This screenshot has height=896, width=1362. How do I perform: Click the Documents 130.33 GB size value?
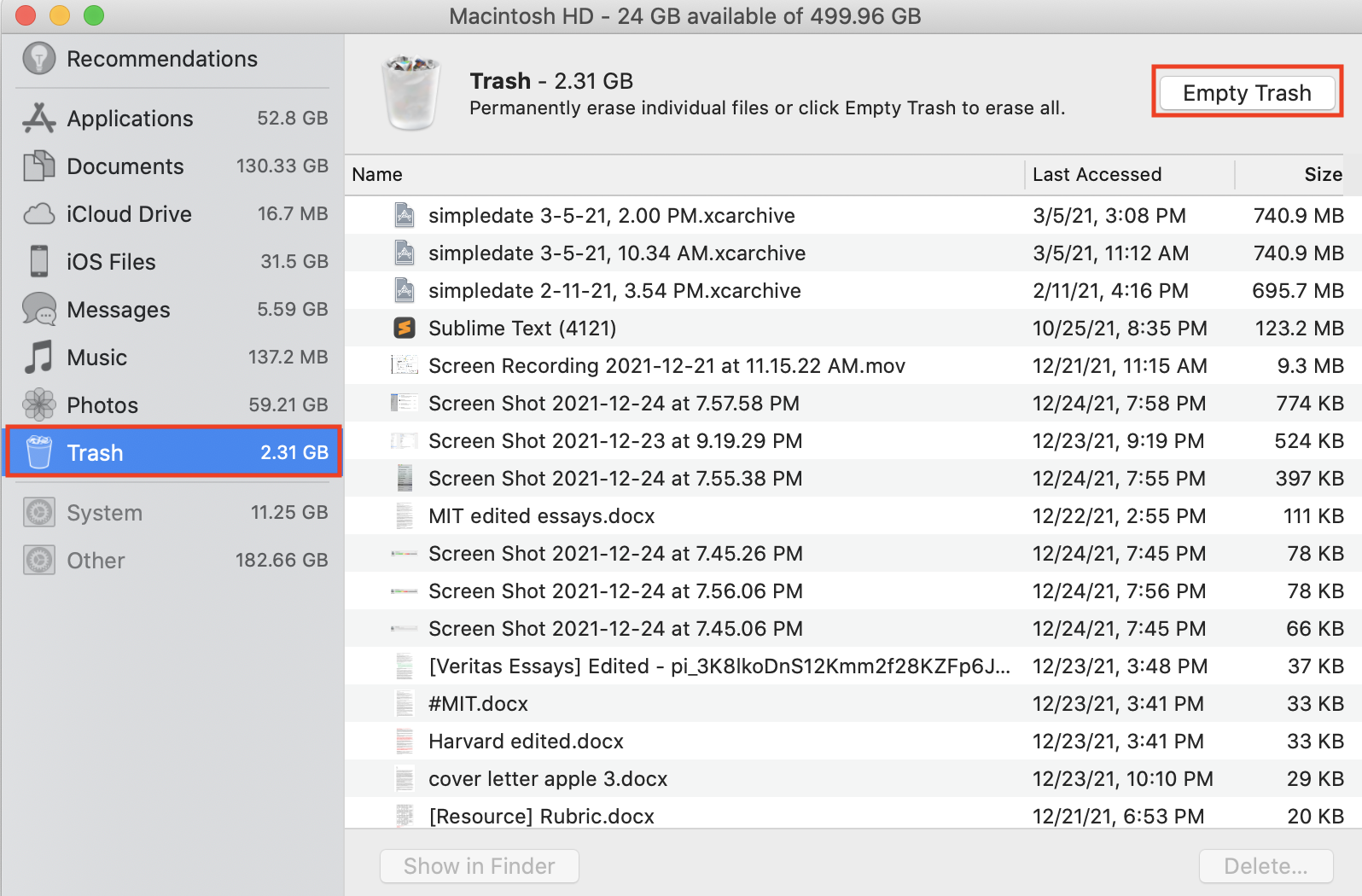(x=282, y=166)
